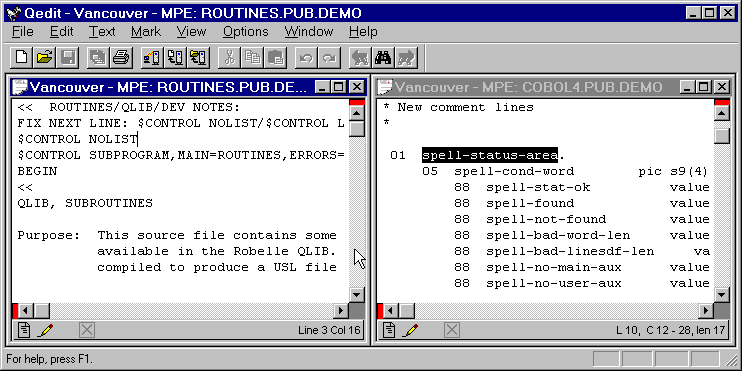Click X box icon in ROUTINES status bar
Screen dimensions: 742x371
click(87, 330)
